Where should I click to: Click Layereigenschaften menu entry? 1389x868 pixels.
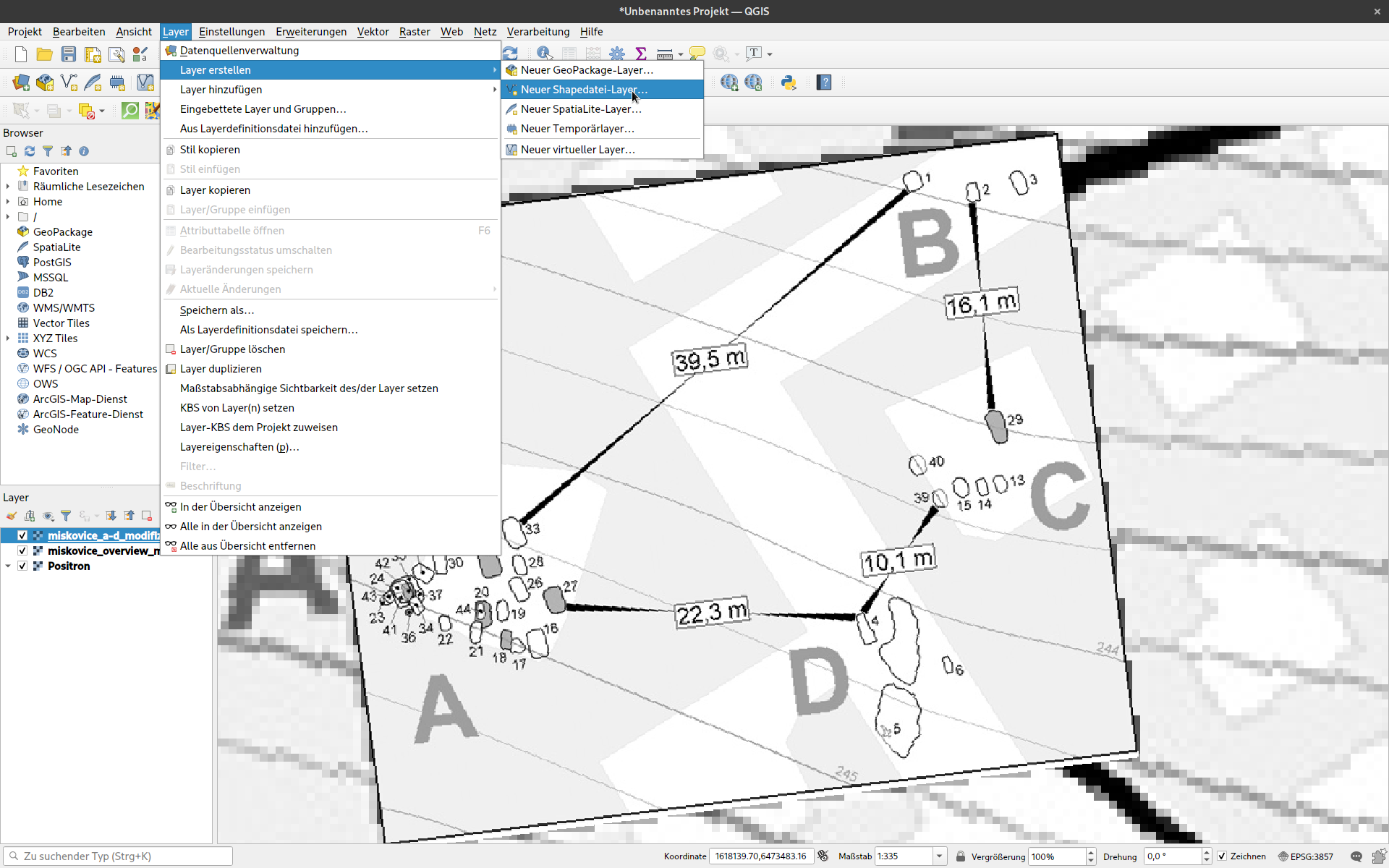click(331, 447)
